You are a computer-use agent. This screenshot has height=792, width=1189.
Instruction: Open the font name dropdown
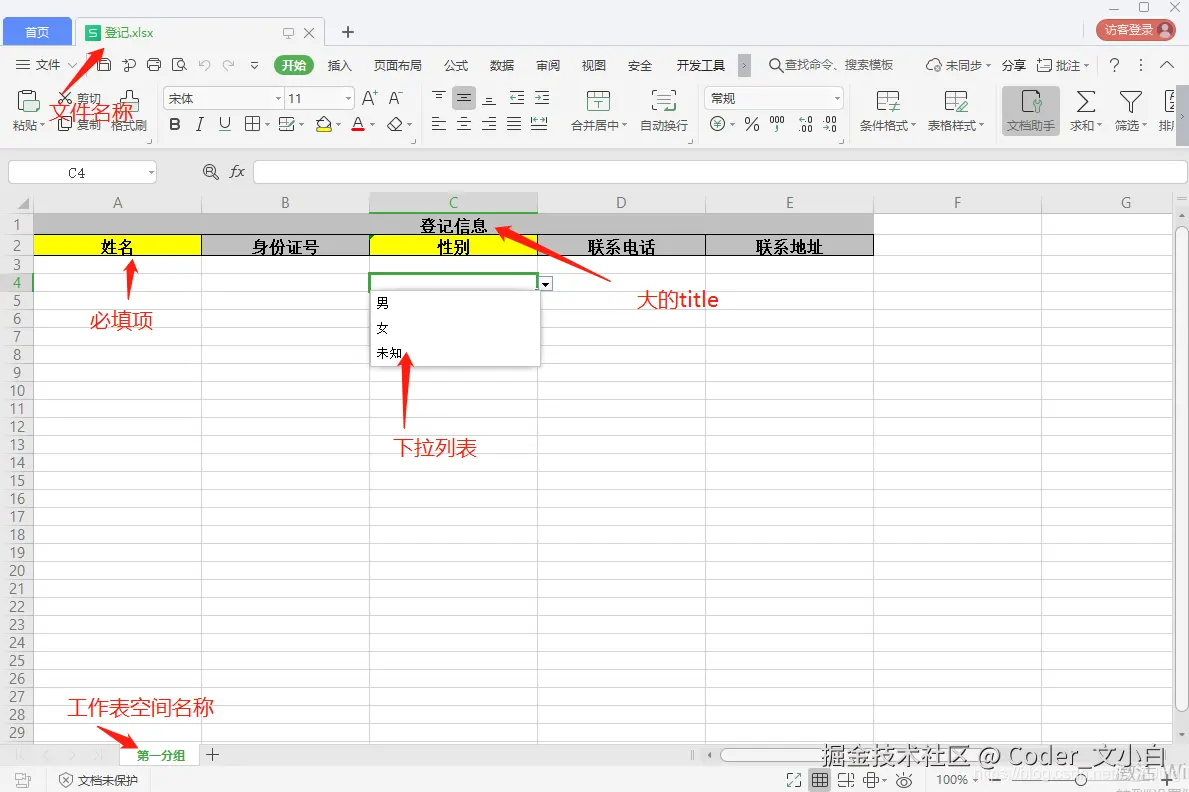click(278, 99)
